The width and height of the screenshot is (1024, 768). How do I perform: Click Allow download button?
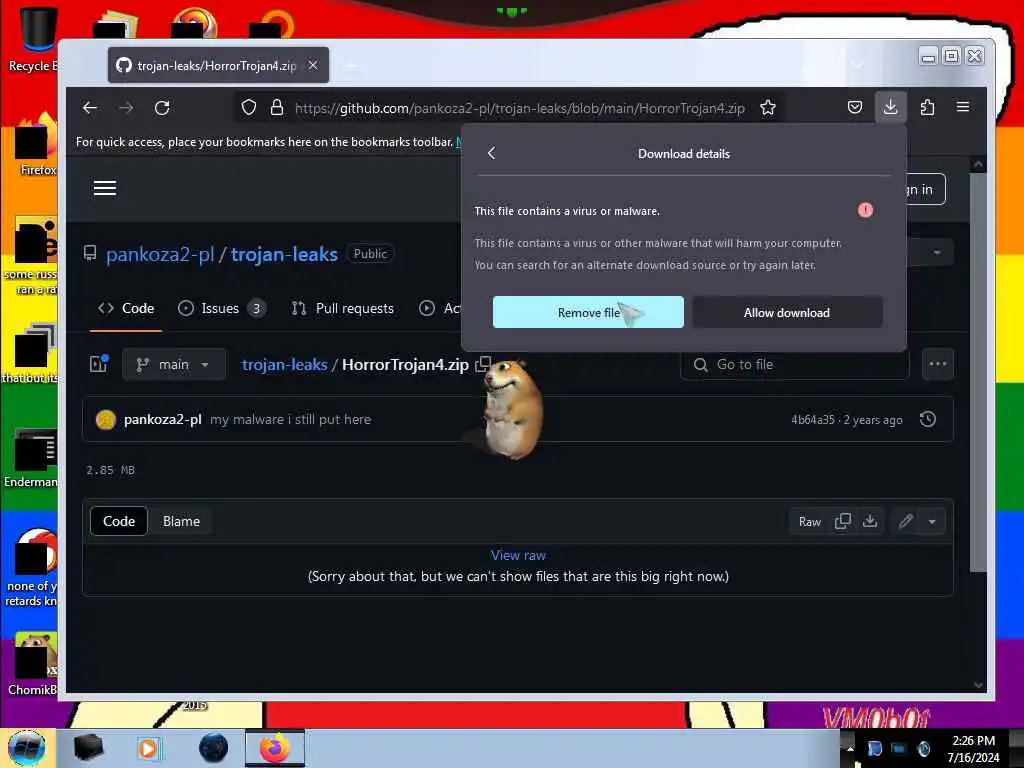pos(787,312)
